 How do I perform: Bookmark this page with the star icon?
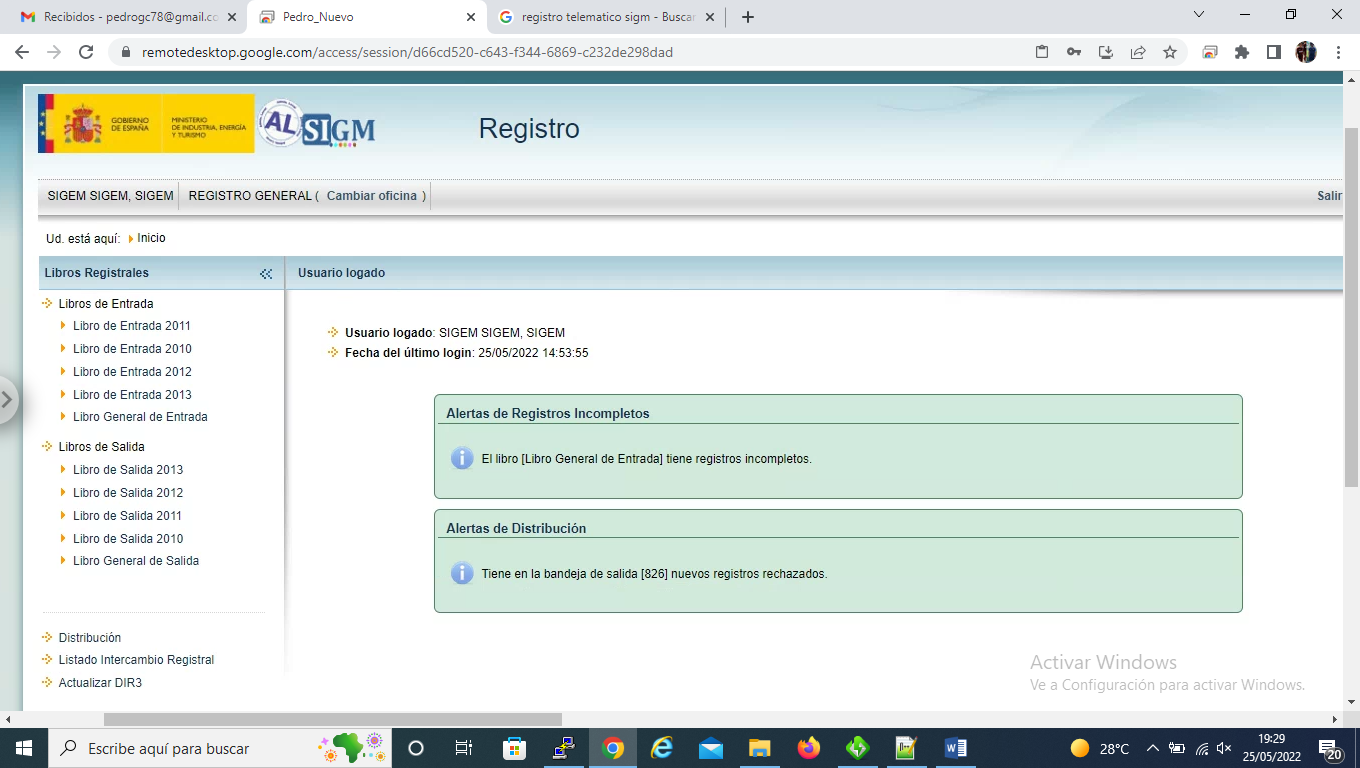click(1170, 52)
